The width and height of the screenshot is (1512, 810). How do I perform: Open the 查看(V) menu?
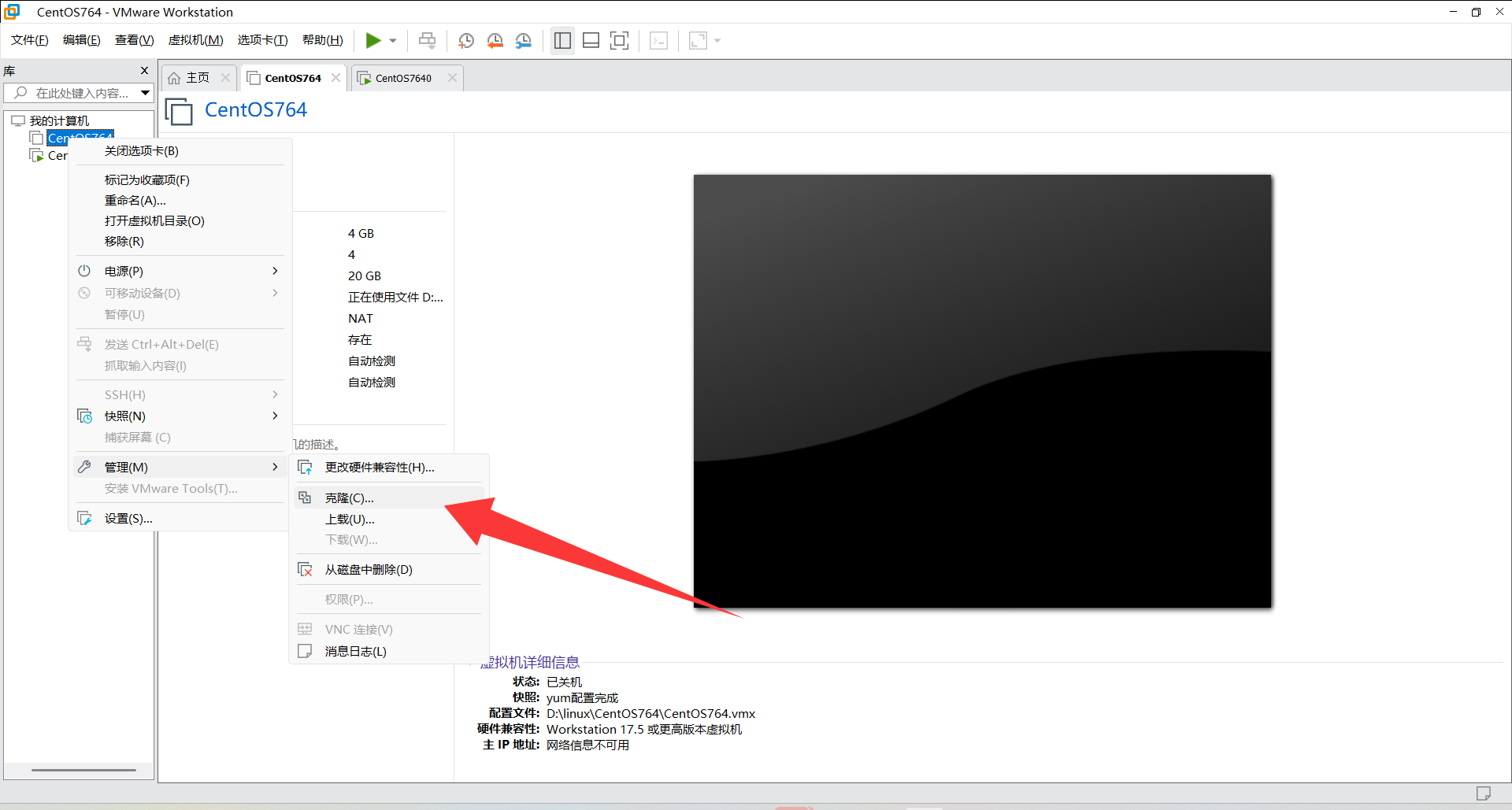(x=135, y=40)
